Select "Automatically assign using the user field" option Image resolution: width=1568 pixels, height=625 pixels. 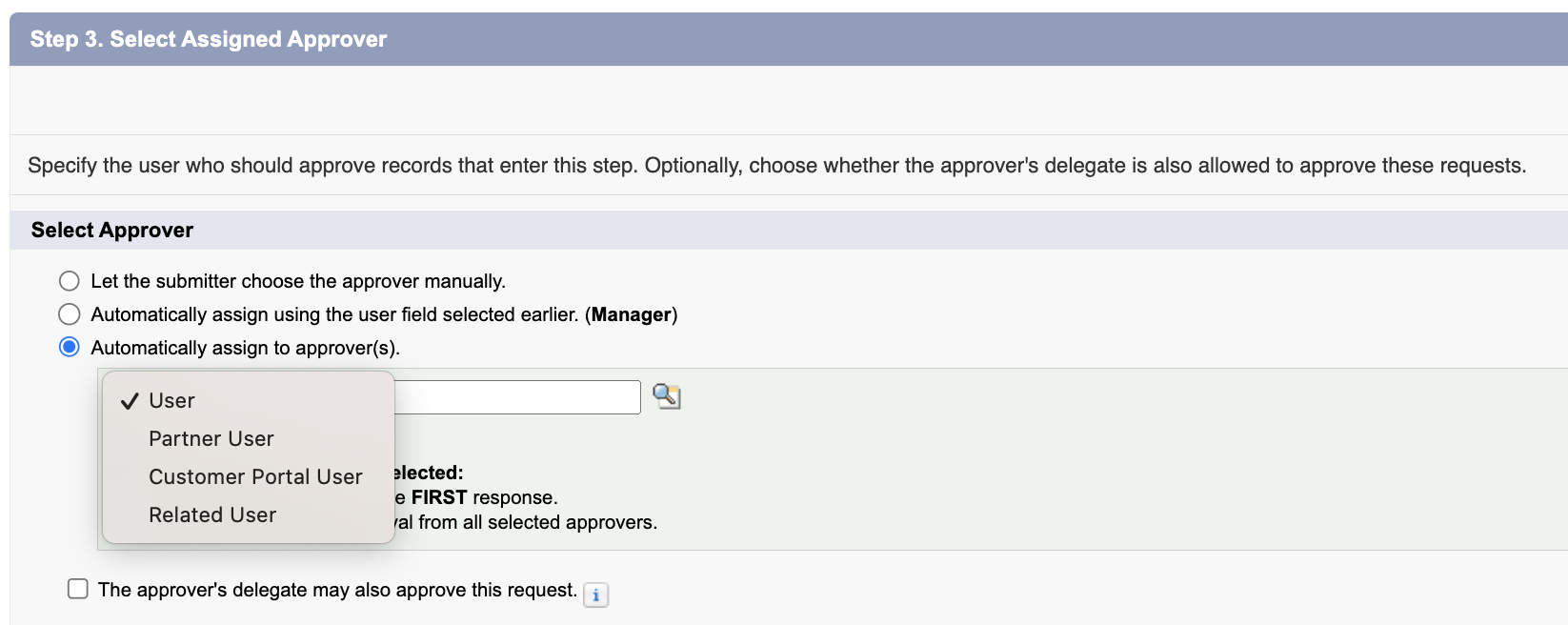(x=69, y=313)
